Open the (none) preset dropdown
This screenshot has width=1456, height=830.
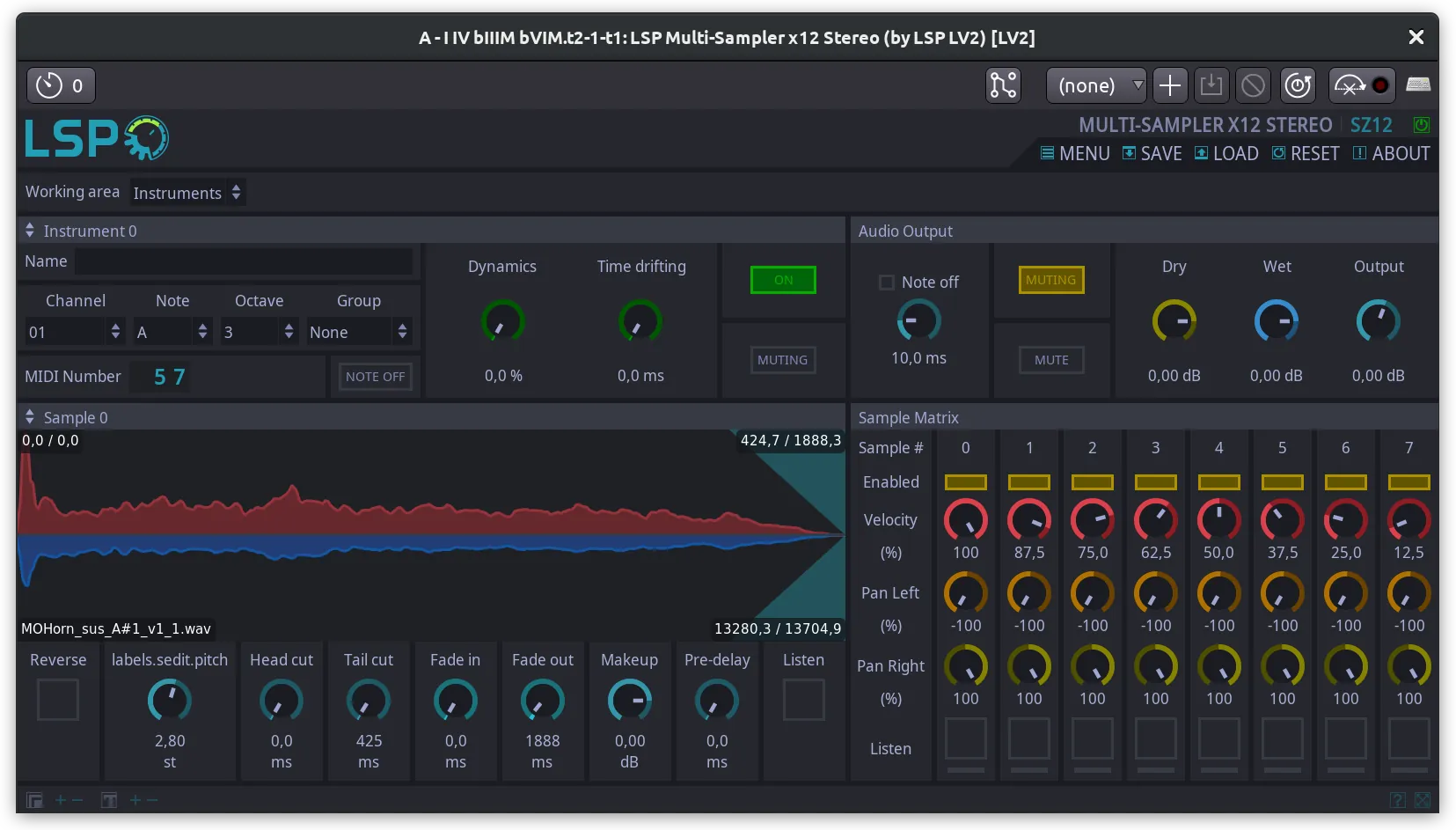click(1096, 85)
